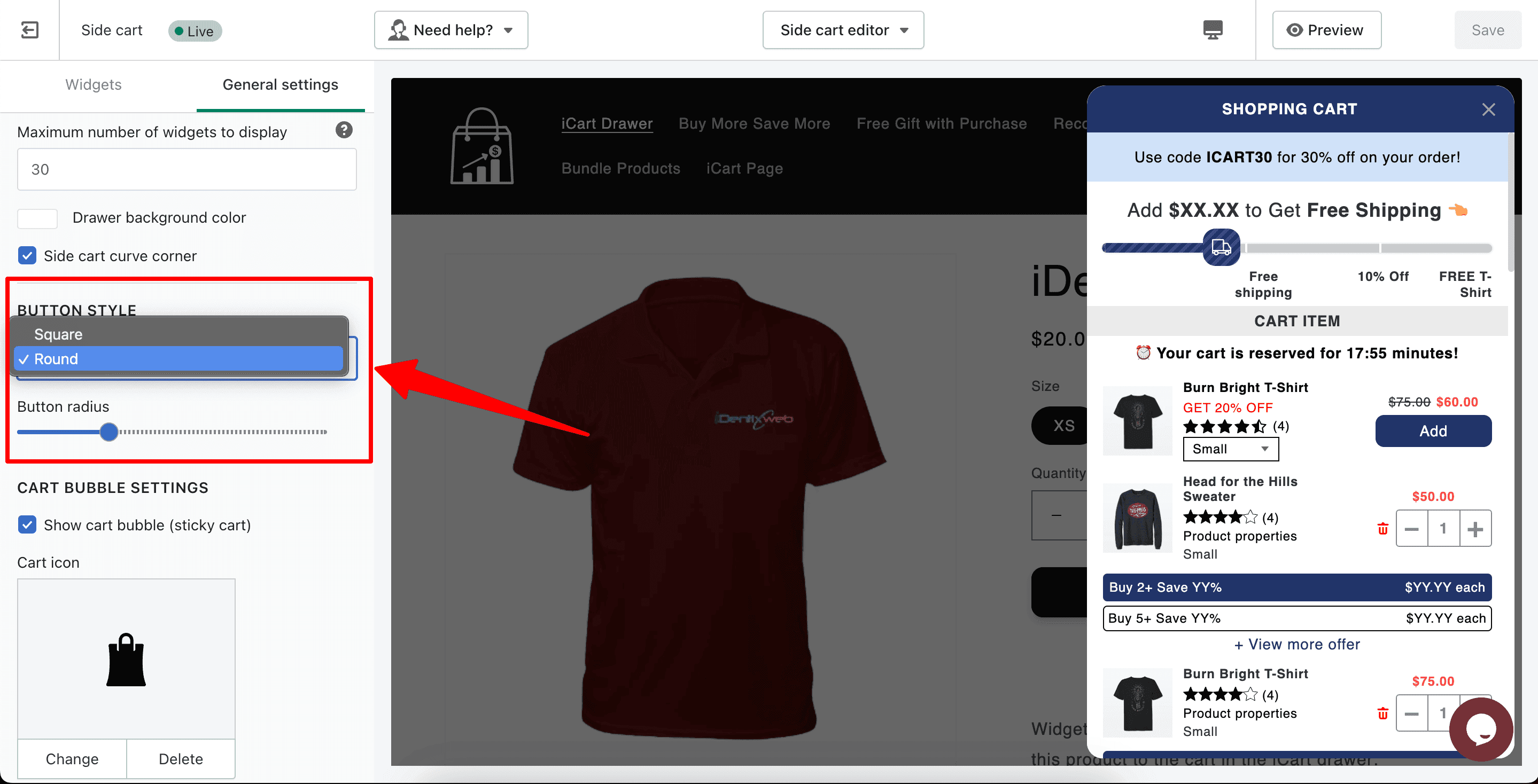Click the free shipping truck progress icon

[1221, 247]
